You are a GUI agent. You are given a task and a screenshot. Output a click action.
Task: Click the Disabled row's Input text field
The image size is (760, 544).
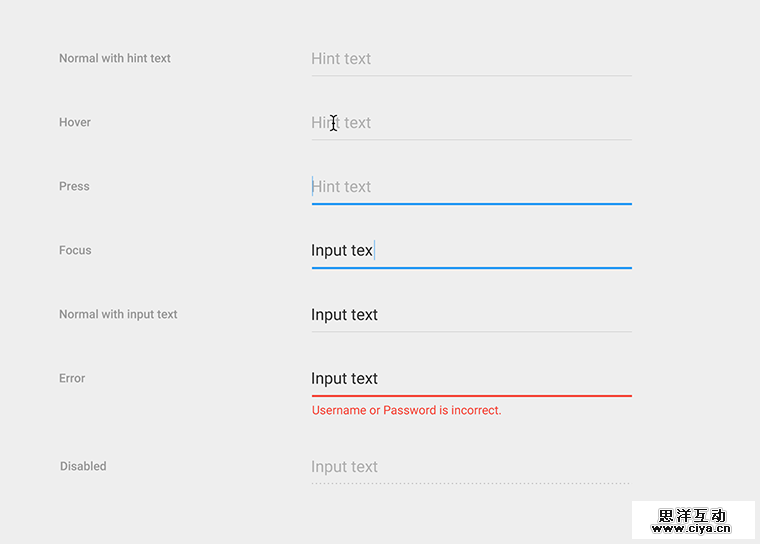click(470, 467)
